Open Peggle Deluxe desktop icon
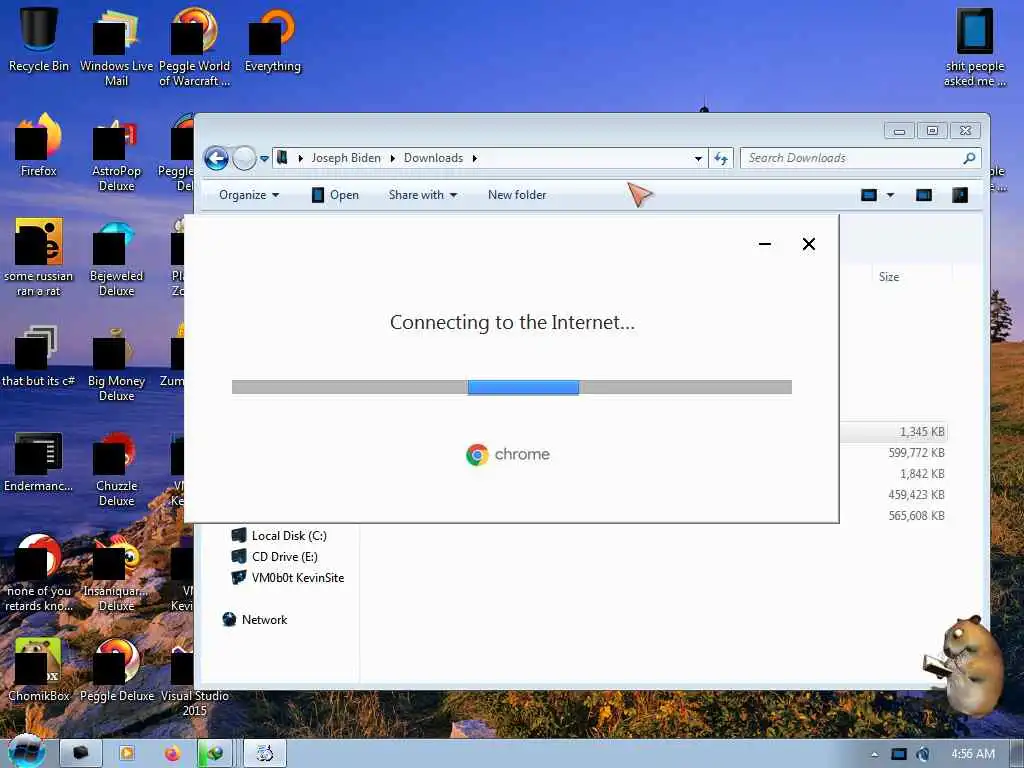This screenshot has height=768, width=1024. 116,669
